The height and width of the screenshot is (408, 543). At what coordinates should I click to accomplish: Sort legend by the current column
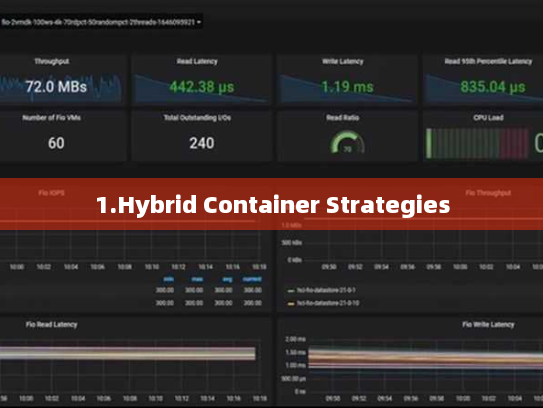coord(252,279)
